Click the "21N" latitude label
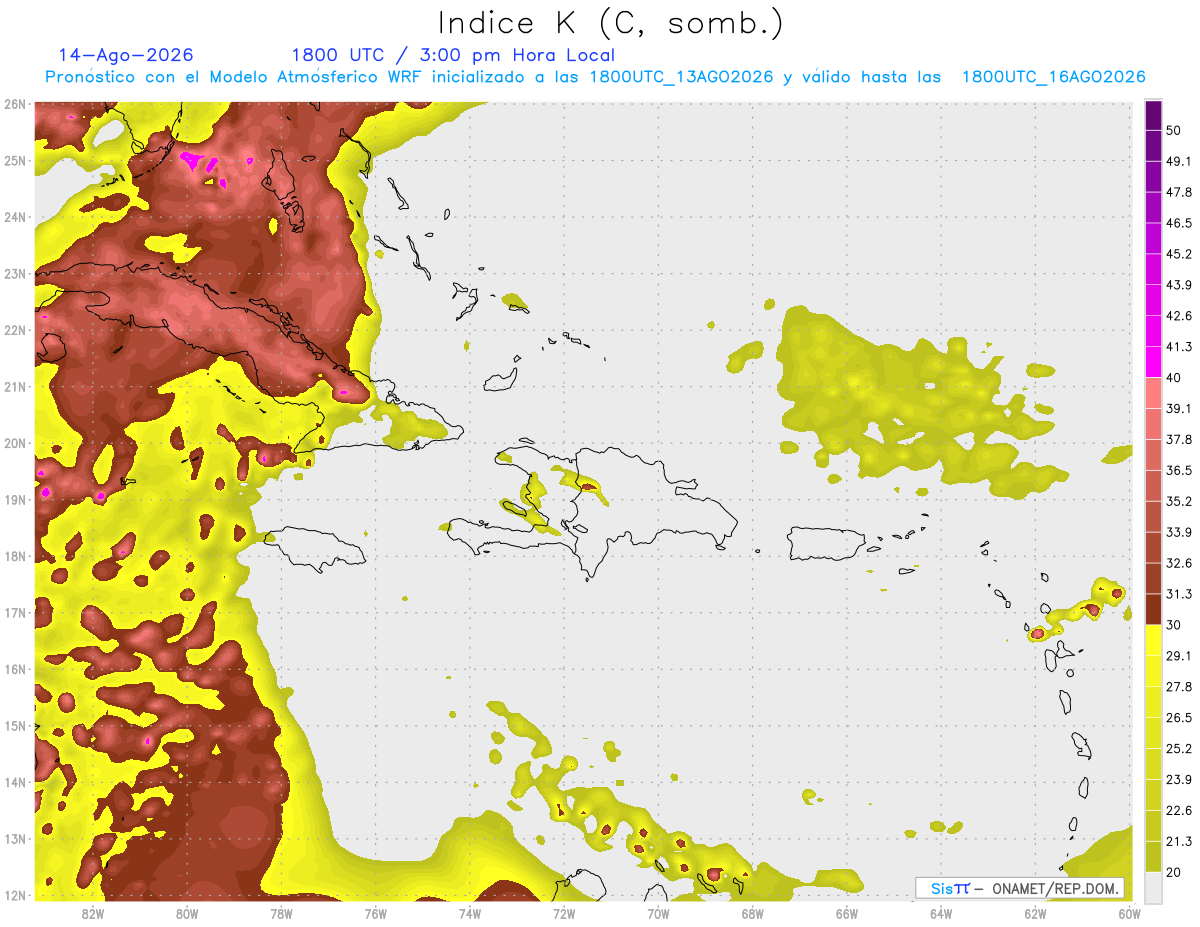Image resolution: width=1200 pixels, height=927 pixels. (x=15, y=386)
